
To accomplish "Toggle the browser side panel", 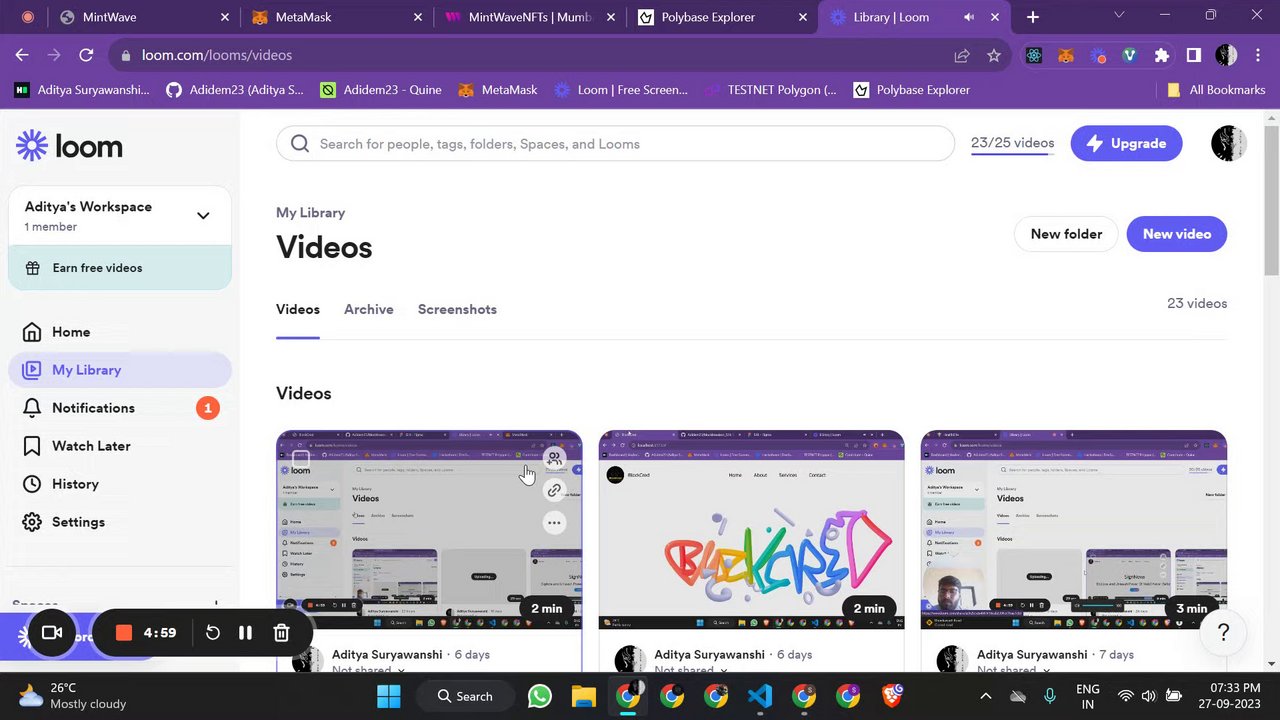I will pos(1194,56).
